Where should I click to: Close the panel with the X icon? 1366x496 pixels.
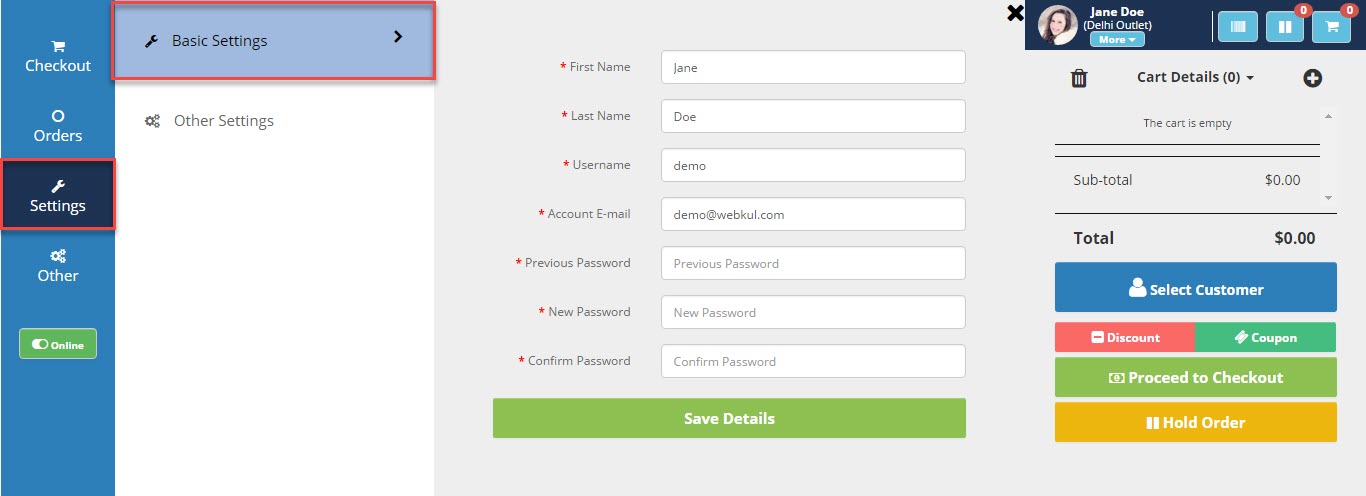click(1015, 13)
